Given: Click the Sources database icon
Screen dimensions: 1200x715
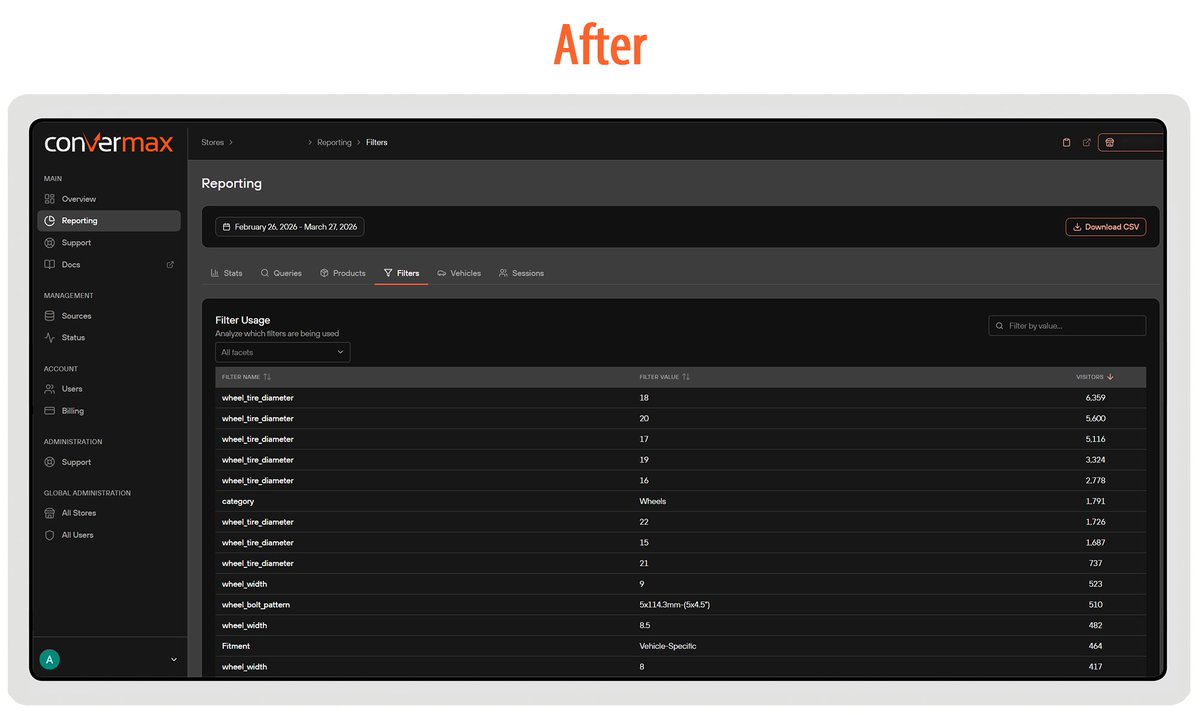Looking at the screenshot, I should click(x=50, y=316).
